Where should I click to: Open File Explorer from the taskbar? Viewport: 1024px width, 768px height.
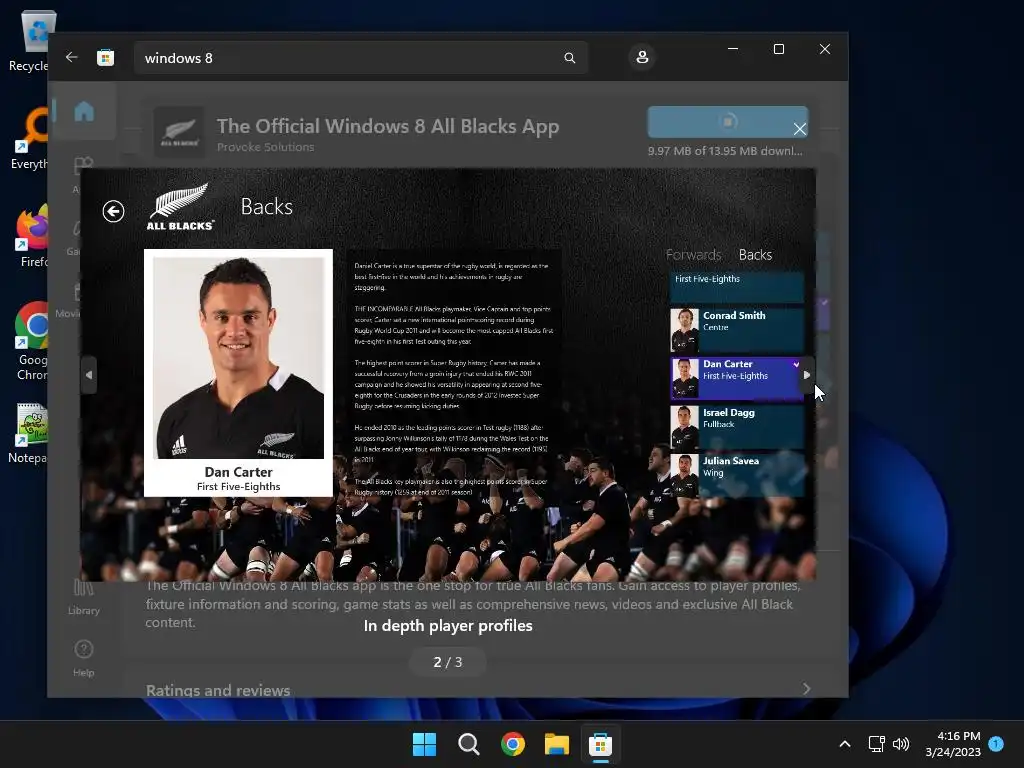pos(557,744)
